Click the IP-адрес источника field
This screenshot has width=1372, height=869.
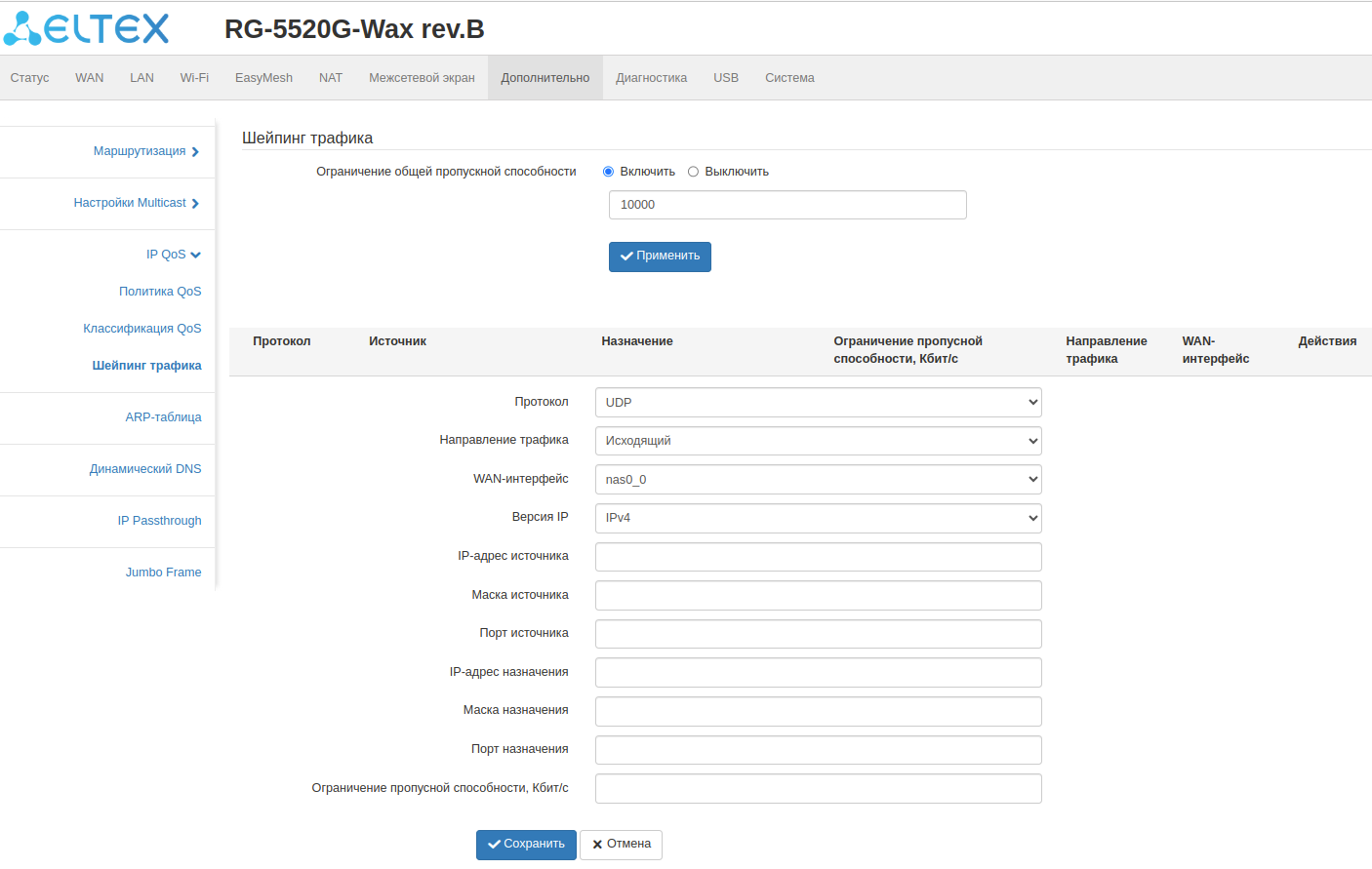coord(818,557)
